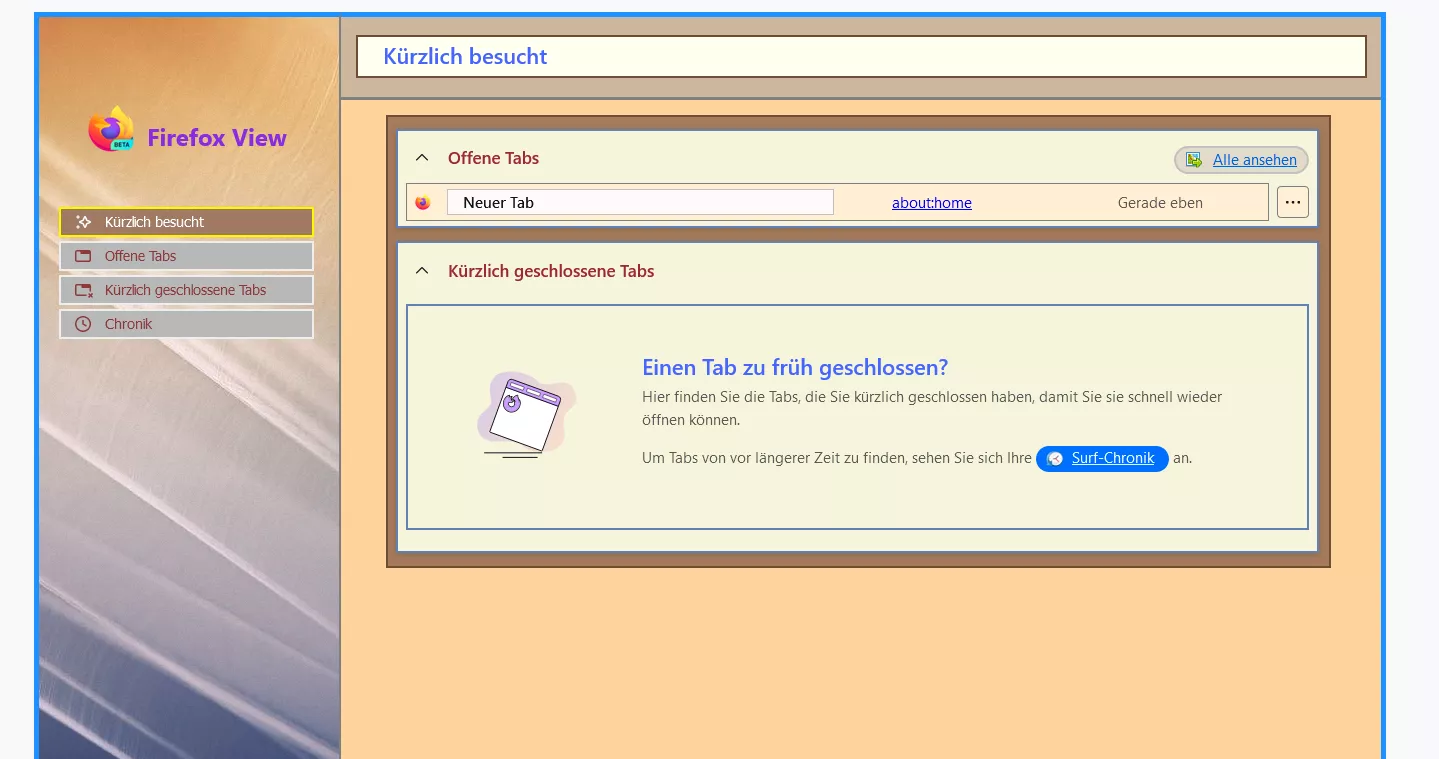Click the Neuer Tab title field
The height and width of the screenshot is (759, 1439).
coord(640,202)
